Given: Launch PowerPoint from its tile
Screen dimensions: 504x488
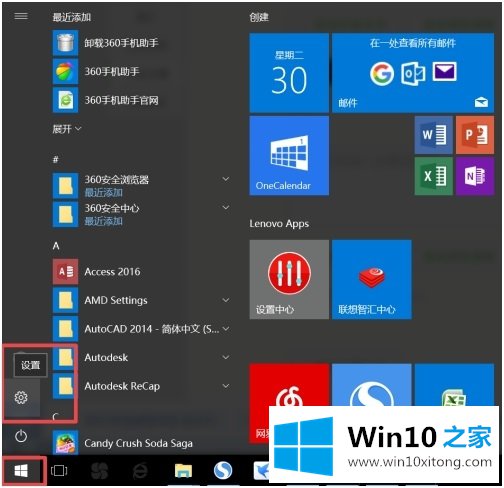Looking at the screenshot, I should click(475, 135).
